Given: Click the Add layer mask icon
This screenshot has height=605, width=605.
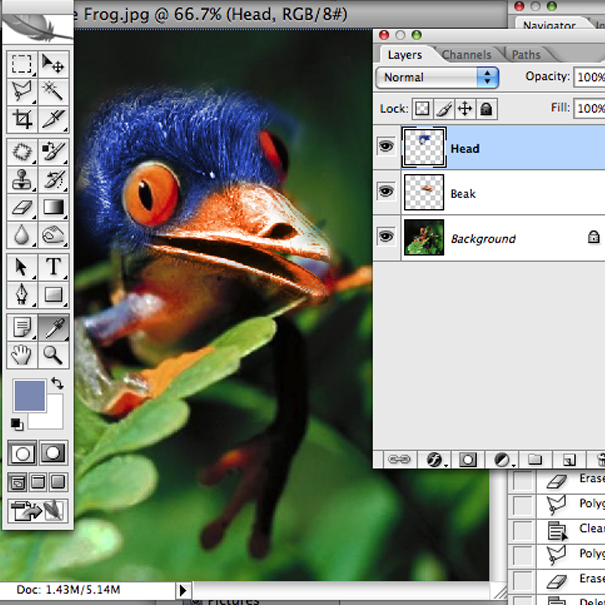Looking at the screenshot, I should [467, 459].
